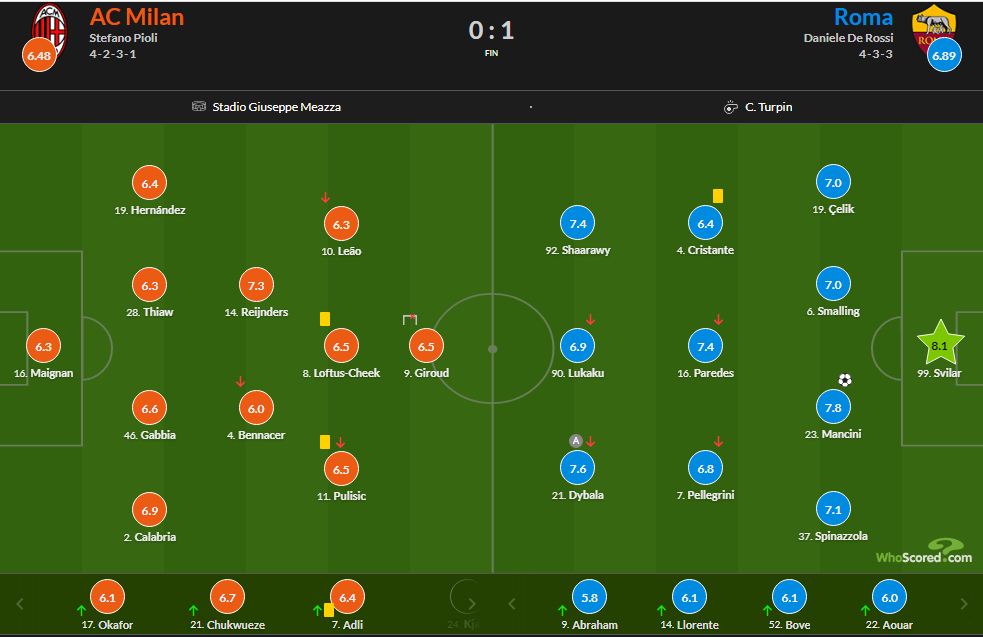This screenshot has height=637, width=983.
Task: Click the stadium icon beside Stadio Giuseppe Meazza
Action: [199, 107]
